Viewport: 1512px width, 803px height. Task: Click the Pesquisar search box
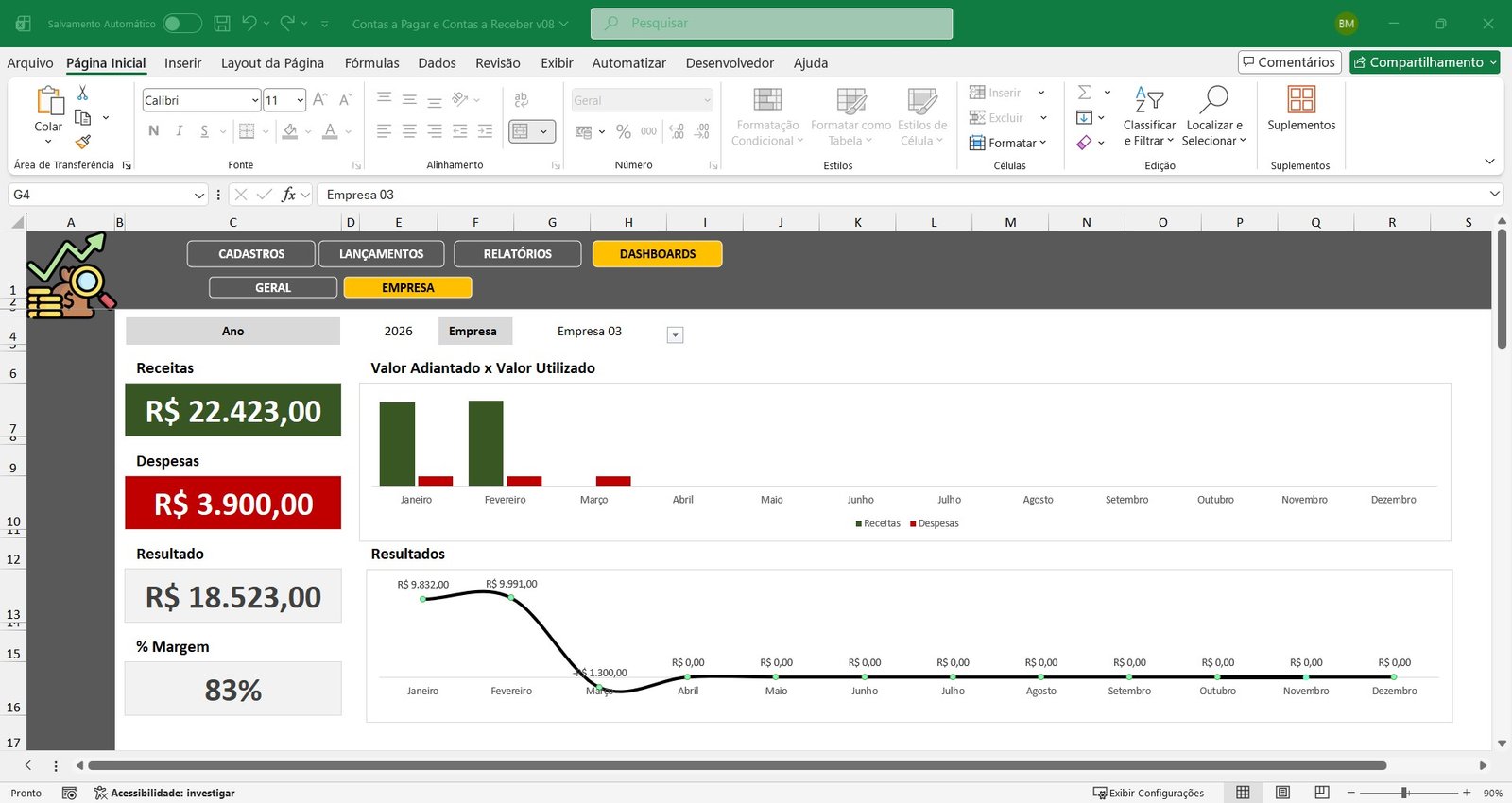[x=771, y=24]
